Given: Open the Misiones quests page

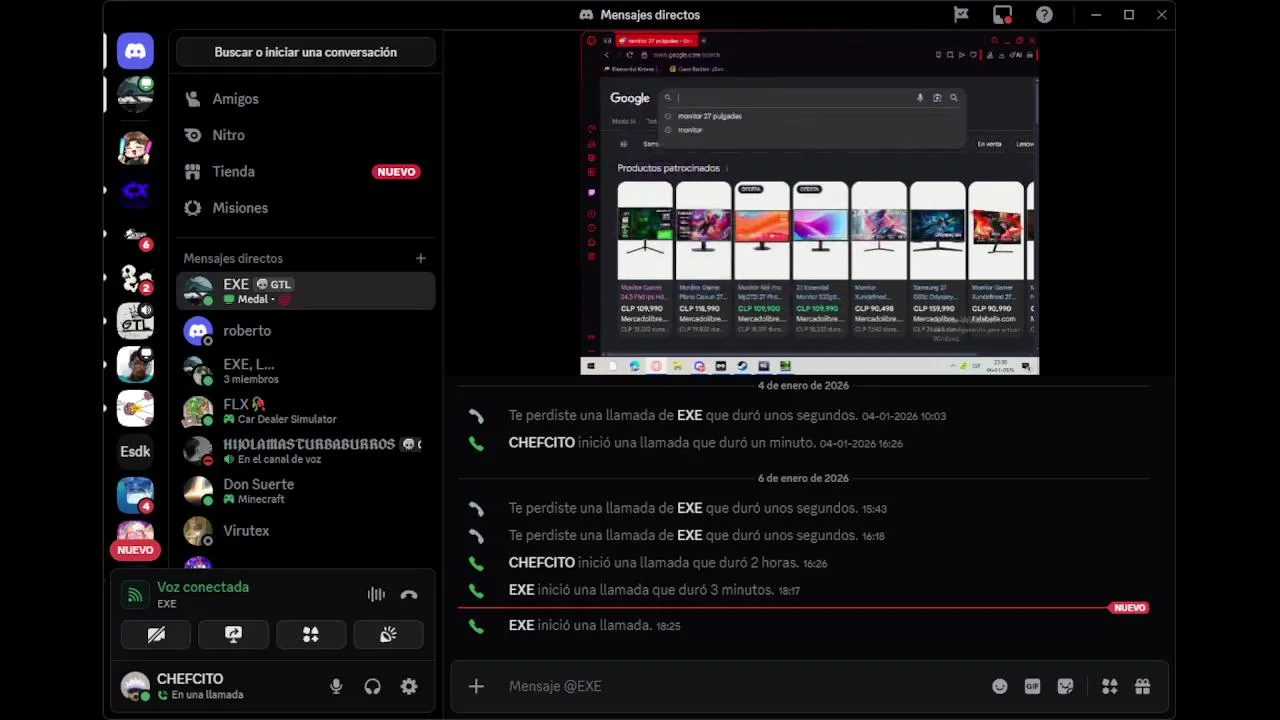Looking at the screenshot, I should tap(305, 208).
